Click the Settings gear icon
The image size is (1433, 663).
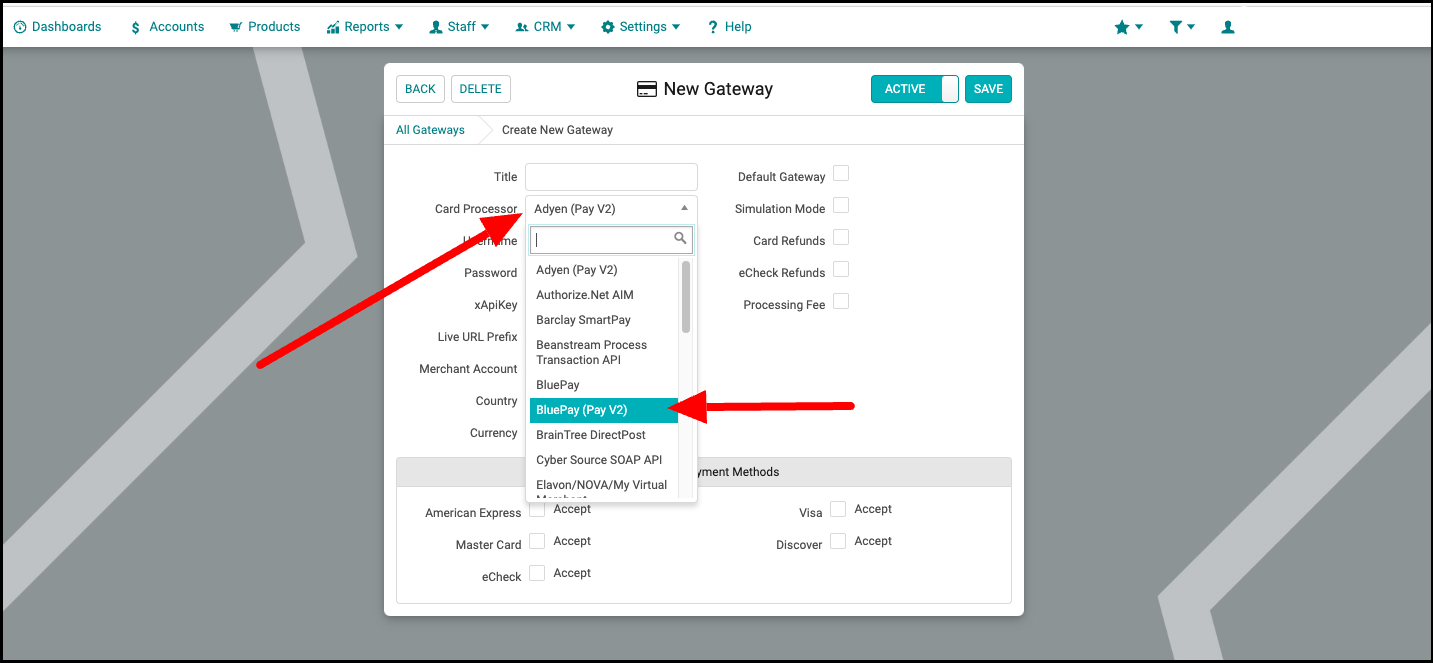pos(607,27)
